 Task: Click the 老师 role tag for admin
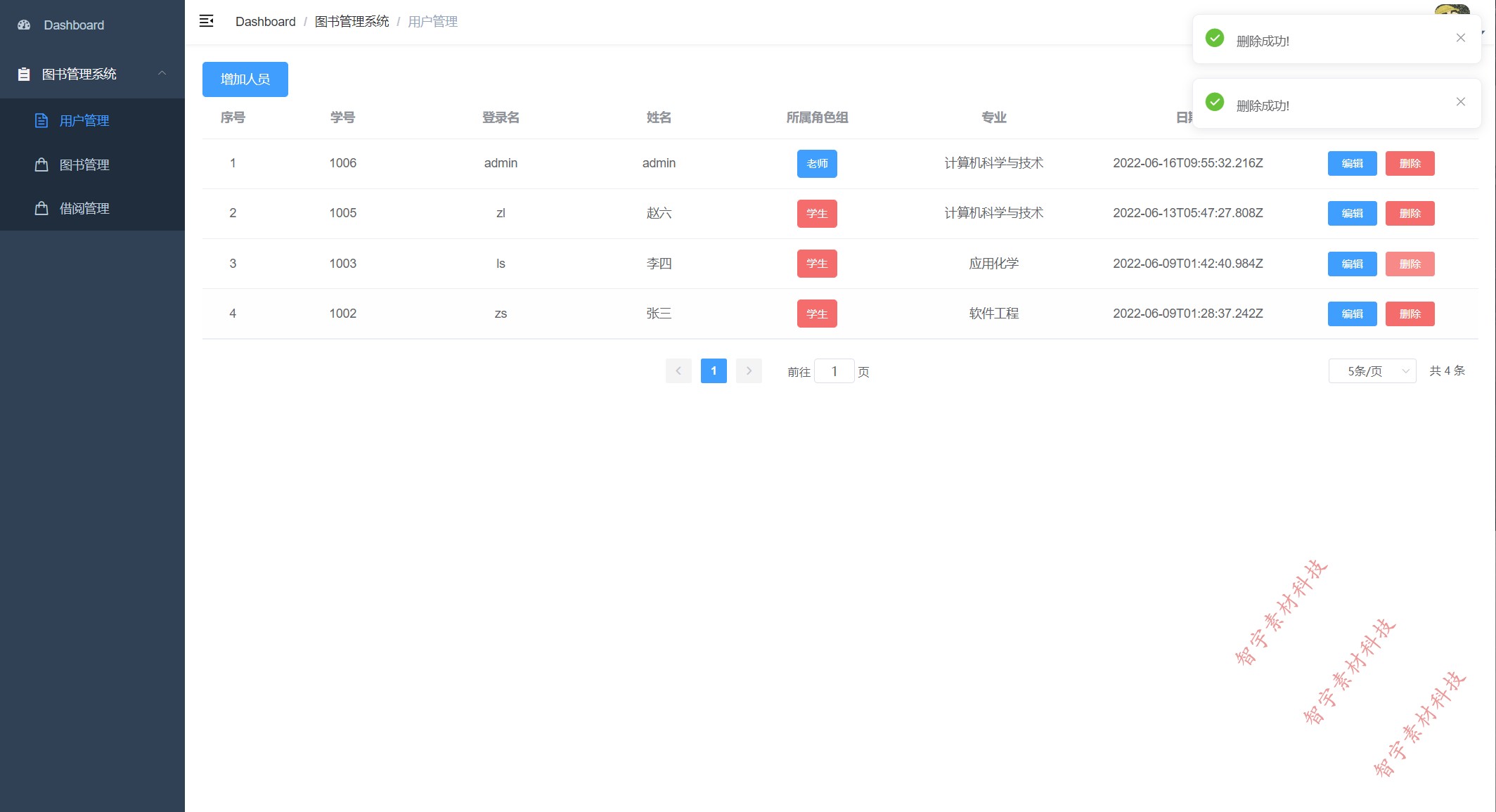point(817,164)
